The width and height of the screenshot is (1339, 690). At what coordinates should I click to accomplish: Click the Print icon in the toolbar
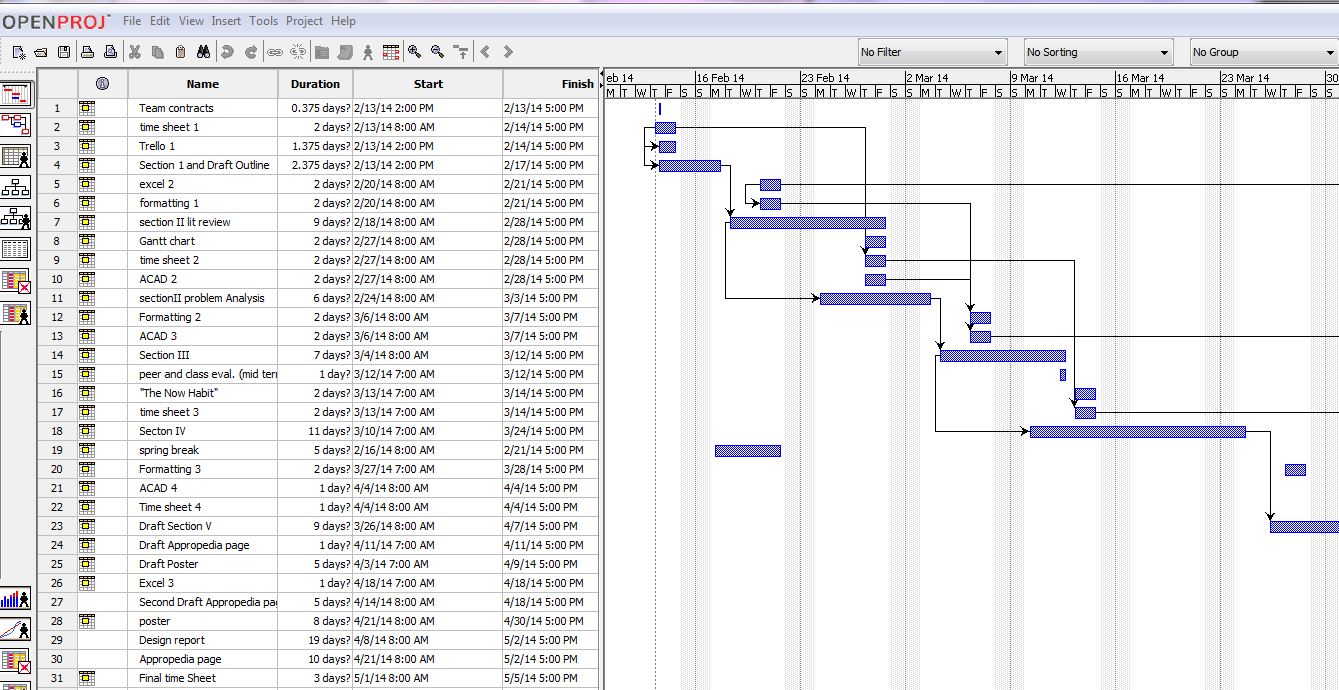pos(87,52)
